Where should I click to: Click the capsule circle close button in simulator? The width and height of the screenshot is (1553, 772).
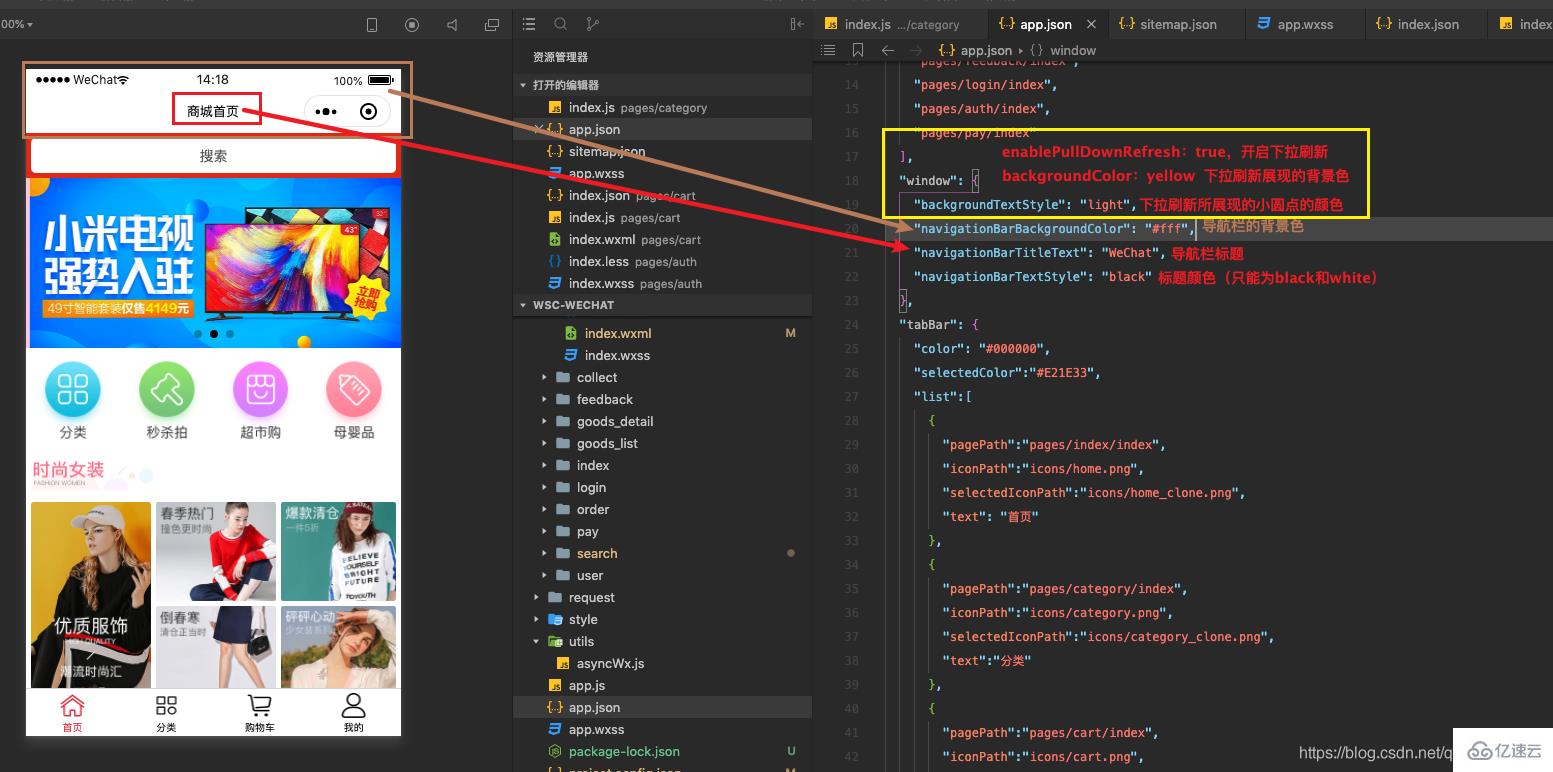click(x=368, y=112)
